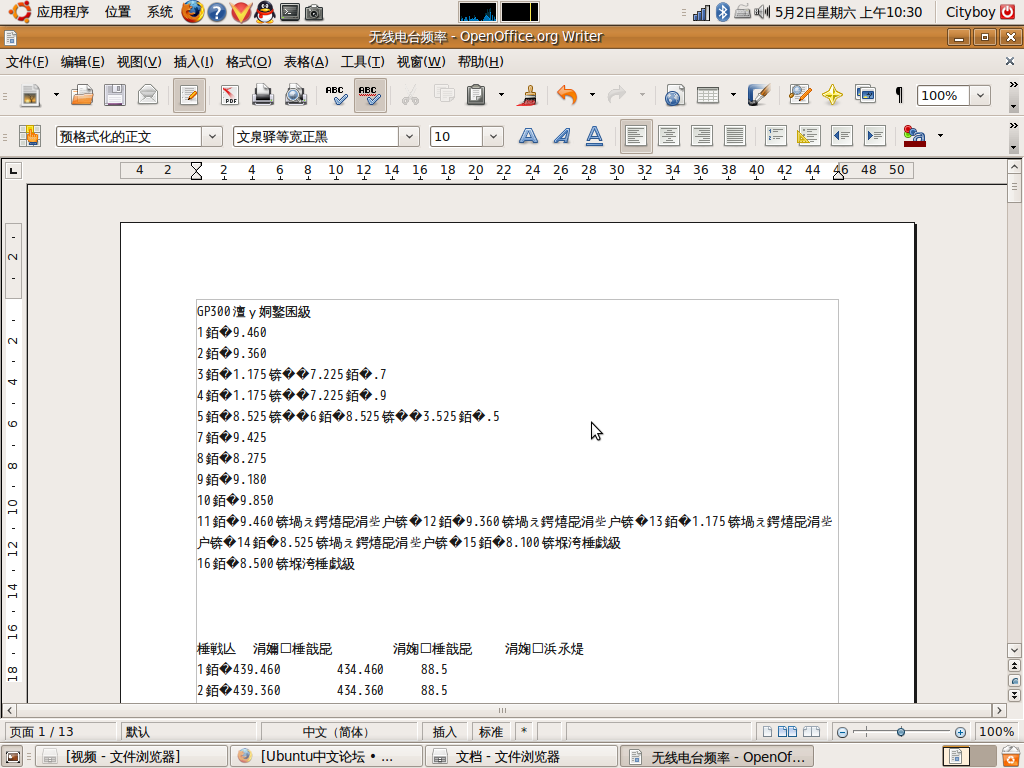Image resolution: width=1024 pixels, height=768 pixels.
Task: Open a file with the folder icon
Action: pyautogui.click(x=82, y=95)
